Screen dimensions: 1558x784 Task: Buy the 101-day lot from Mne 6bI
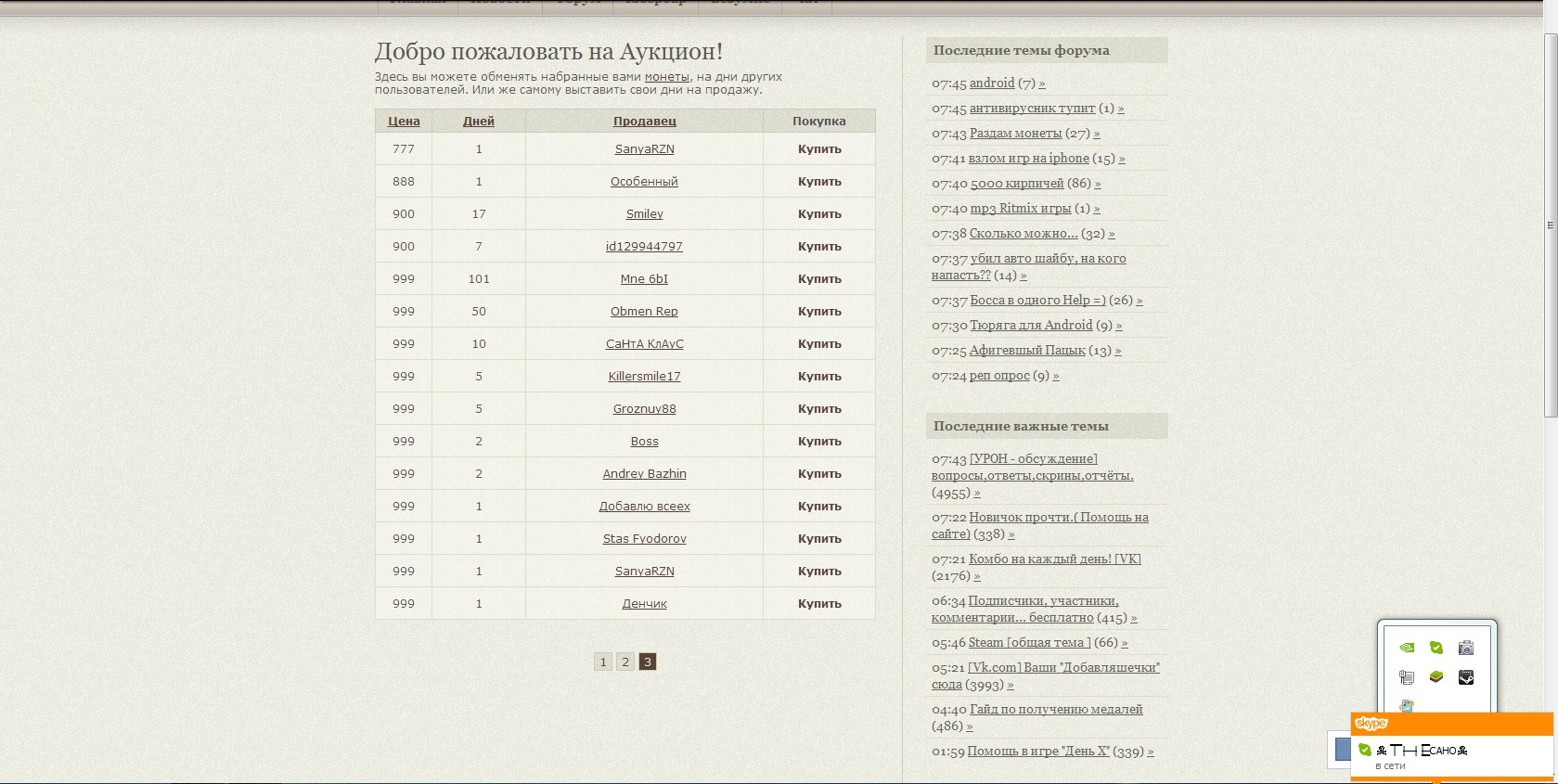point(819,278)
